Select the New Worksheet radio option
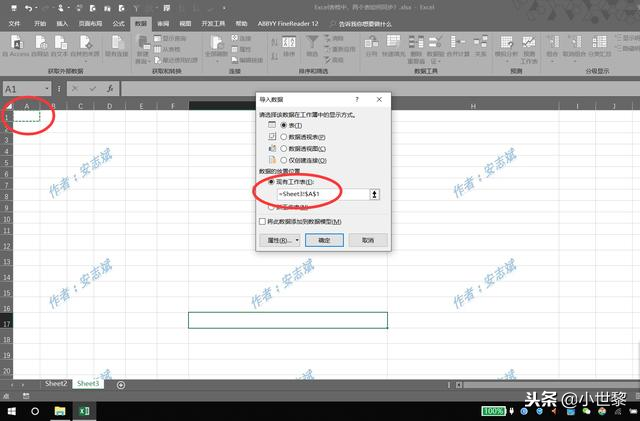 point(271,207)
